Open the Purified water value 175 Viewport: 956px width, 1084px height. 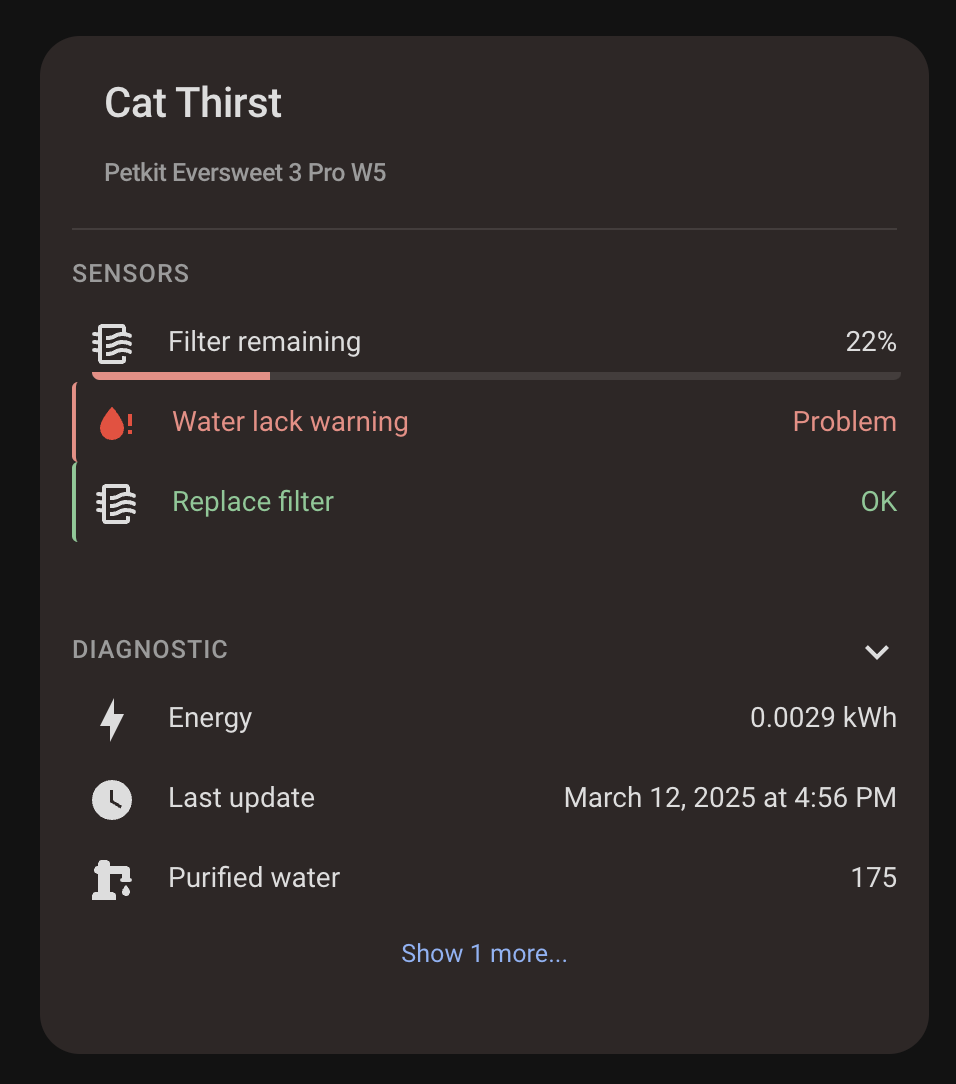click(873, 878)
